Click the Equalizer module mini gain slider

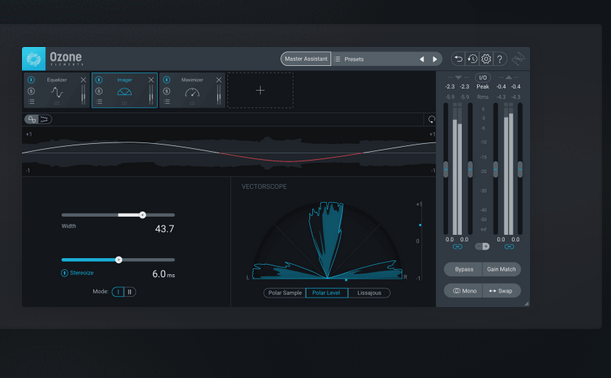click(83, 94)
